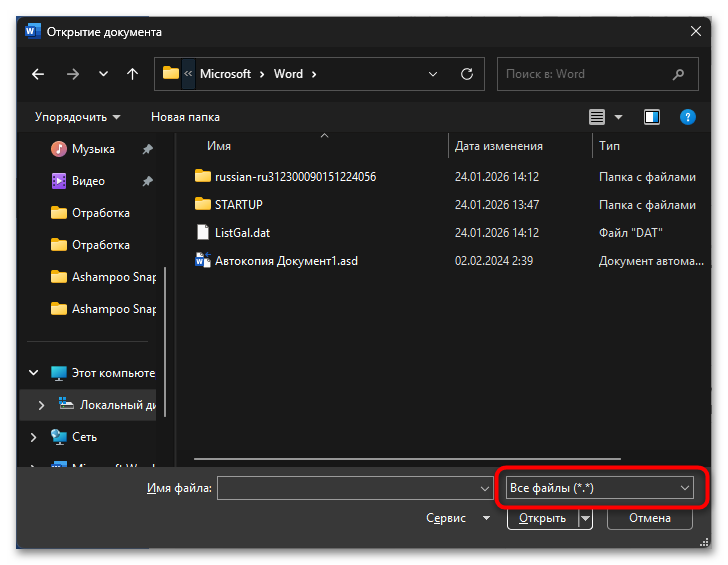Sort by Дата изменения column header
The width and height of the screenshot is (728, 565).
(499, 146)
